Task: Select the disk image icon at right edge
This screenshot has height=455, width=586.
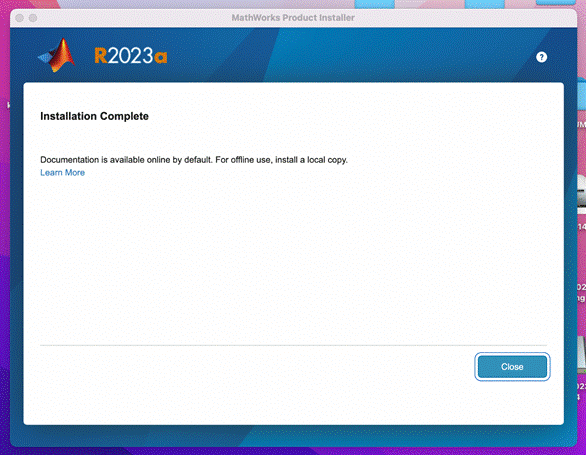Action: 582,194
